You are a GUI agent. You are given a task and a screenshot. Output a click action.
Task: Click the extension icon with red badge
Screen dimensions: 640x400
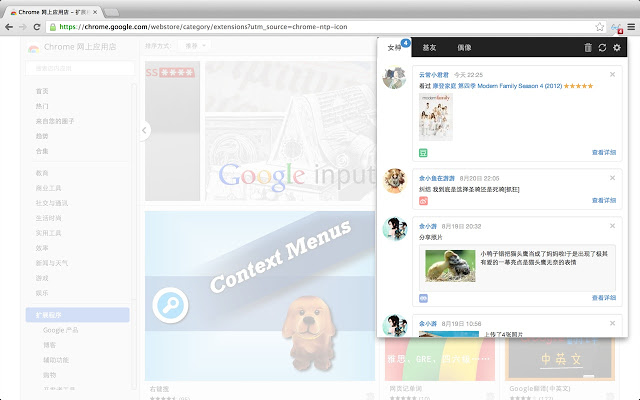[616, 27]
